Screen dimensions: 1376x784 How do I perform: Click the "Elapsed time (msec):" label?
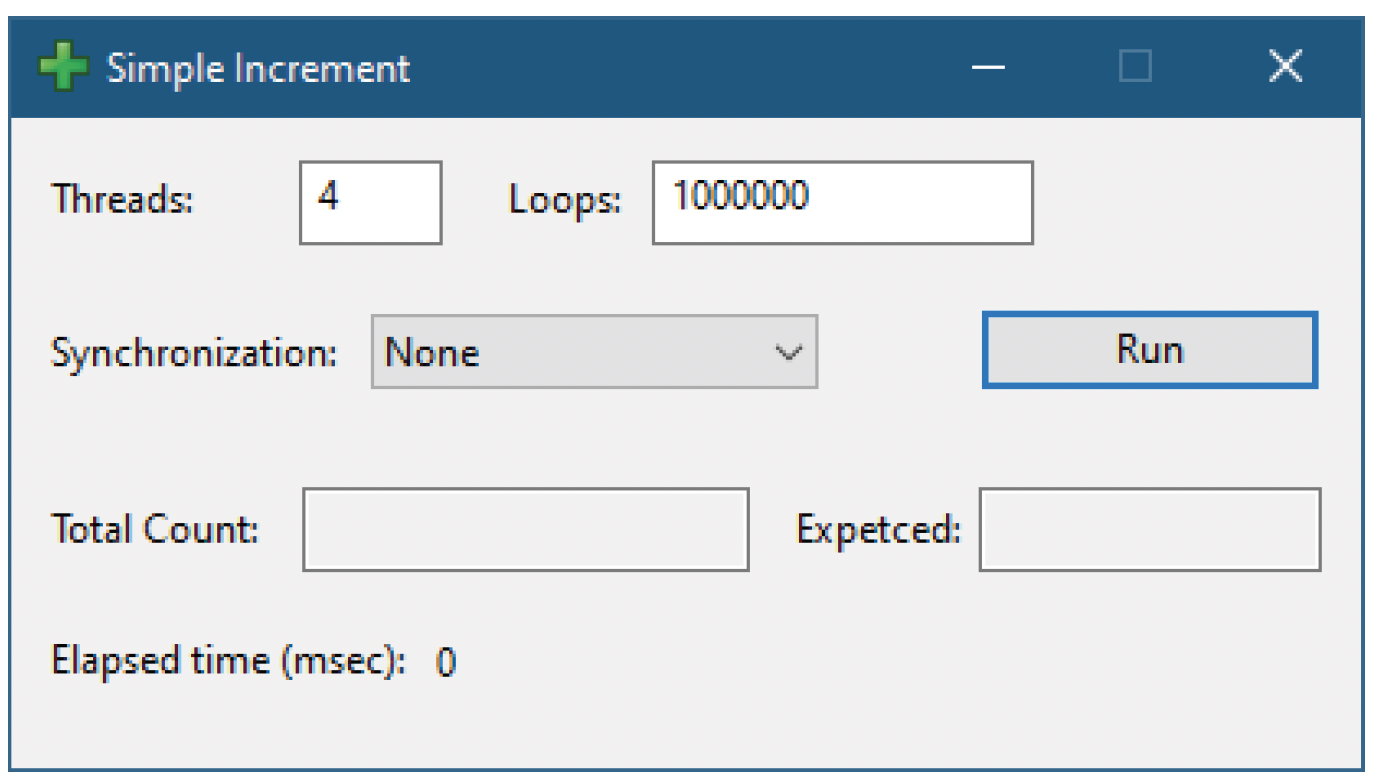coord(230,662)
